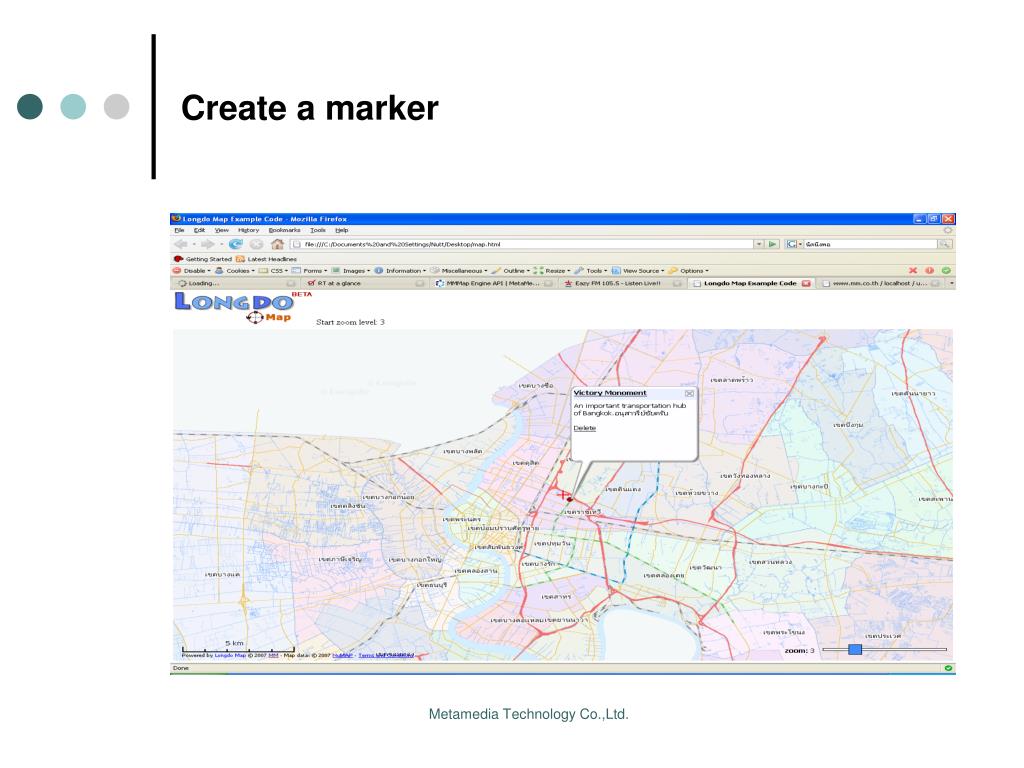This screenshot has height=768, width=1024.
Task: Click the search box field
Action: point(871,244)
